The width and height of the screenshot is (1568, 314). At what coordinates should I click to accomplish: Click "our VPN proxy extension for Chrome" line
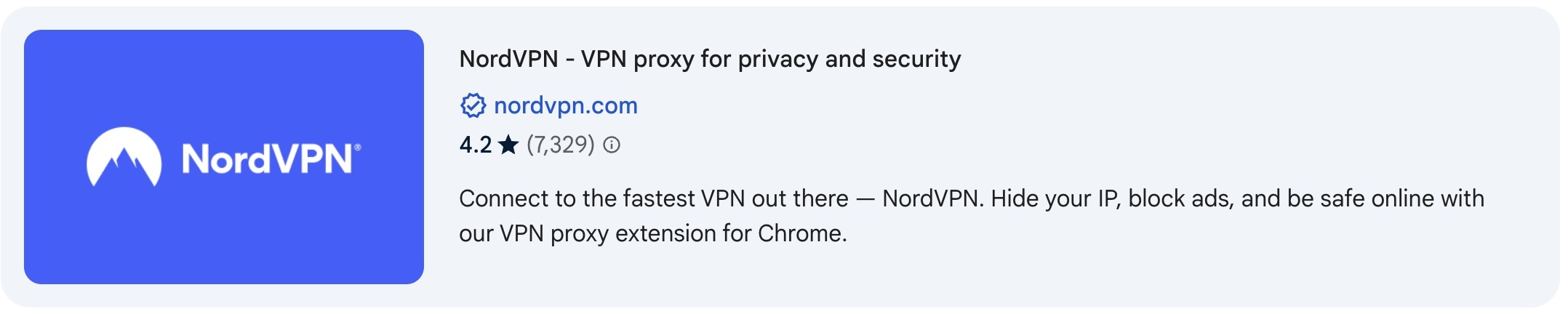(653, 233)
